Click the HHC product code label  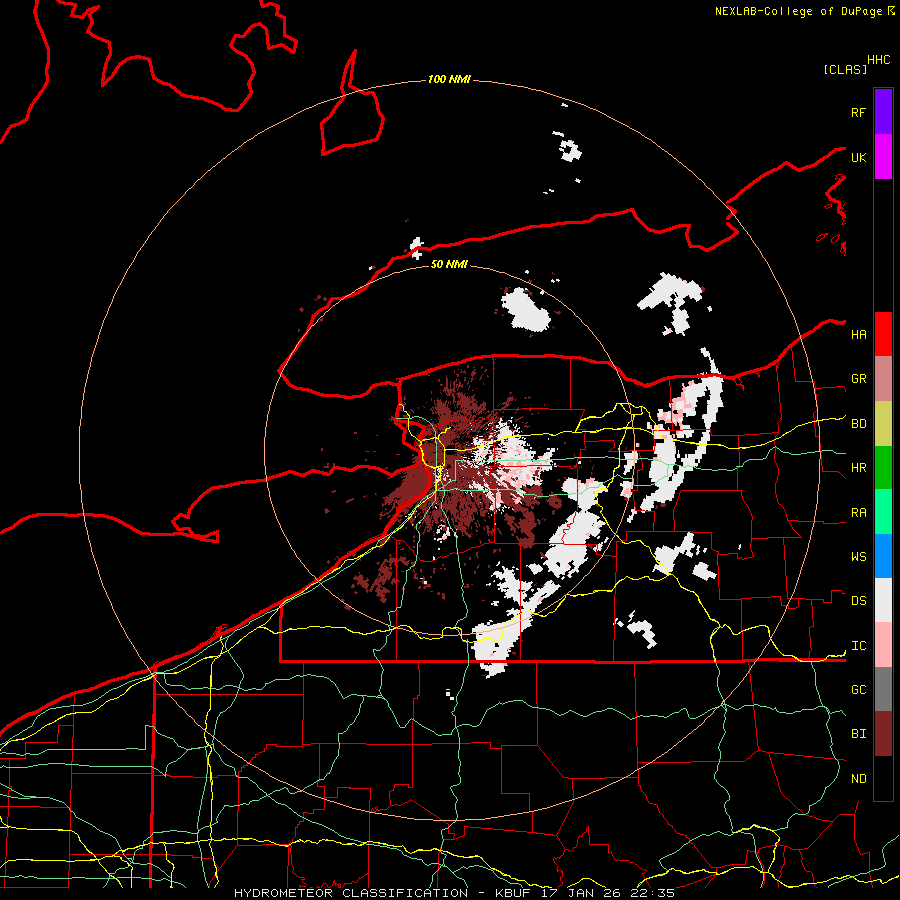click(878, 60)
